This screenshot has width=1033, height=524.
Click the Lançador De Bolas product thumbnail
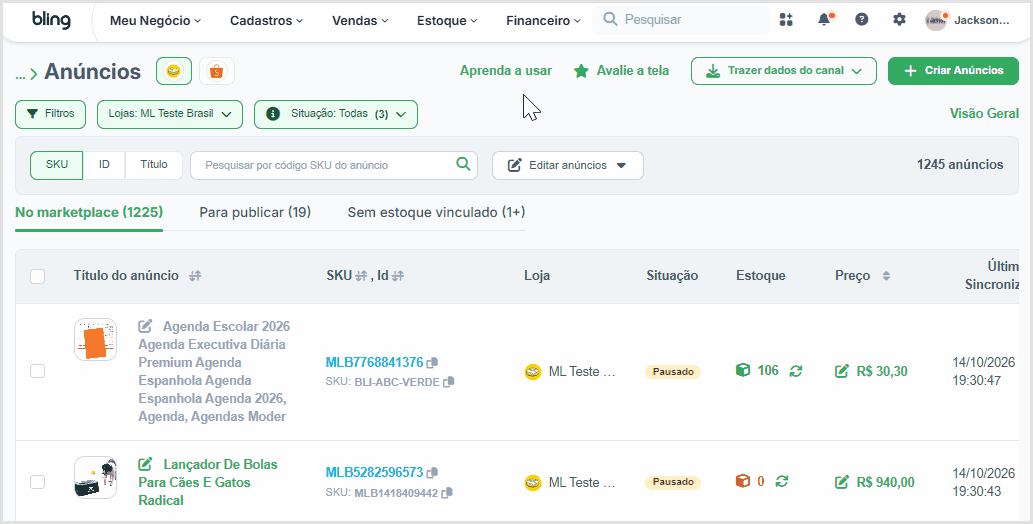point(96,477)
